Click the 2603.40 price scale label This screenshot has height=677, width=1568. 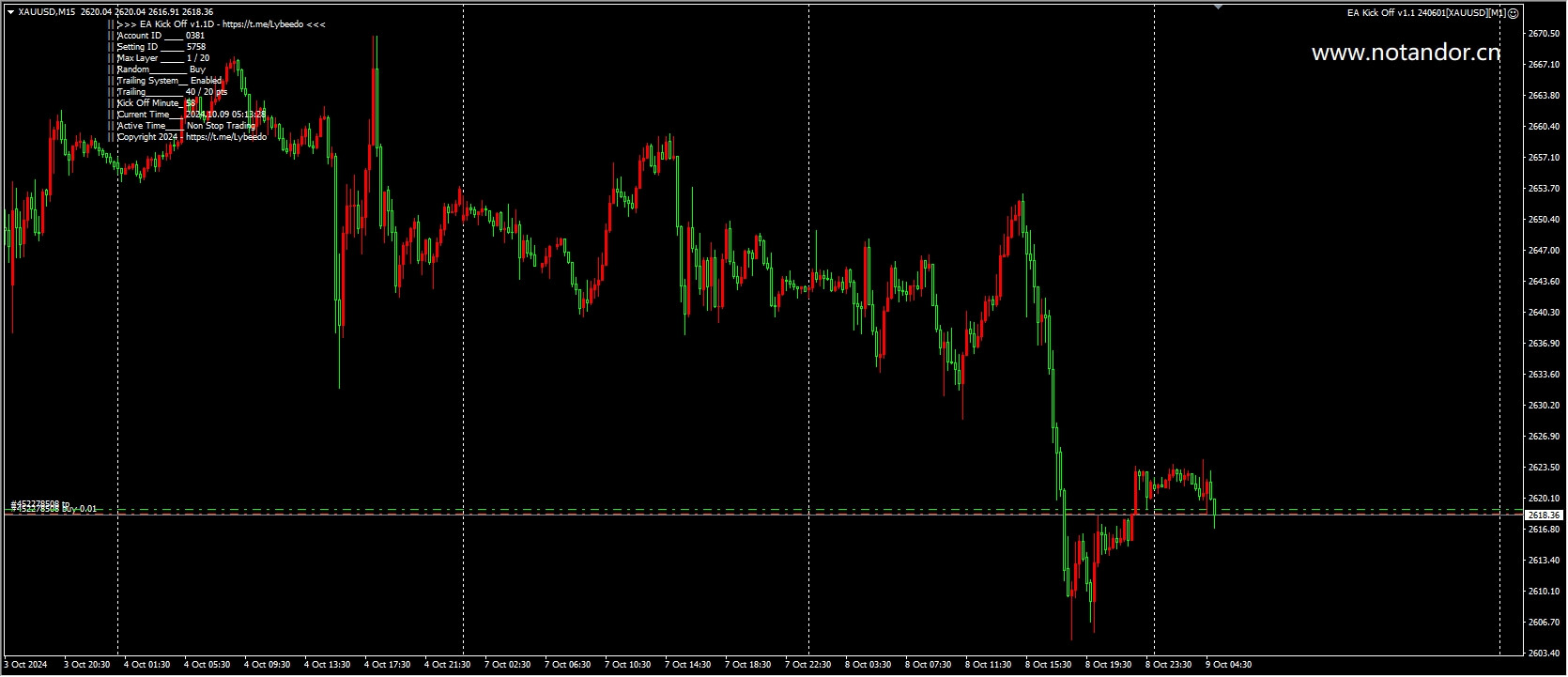coord(1544,654)
